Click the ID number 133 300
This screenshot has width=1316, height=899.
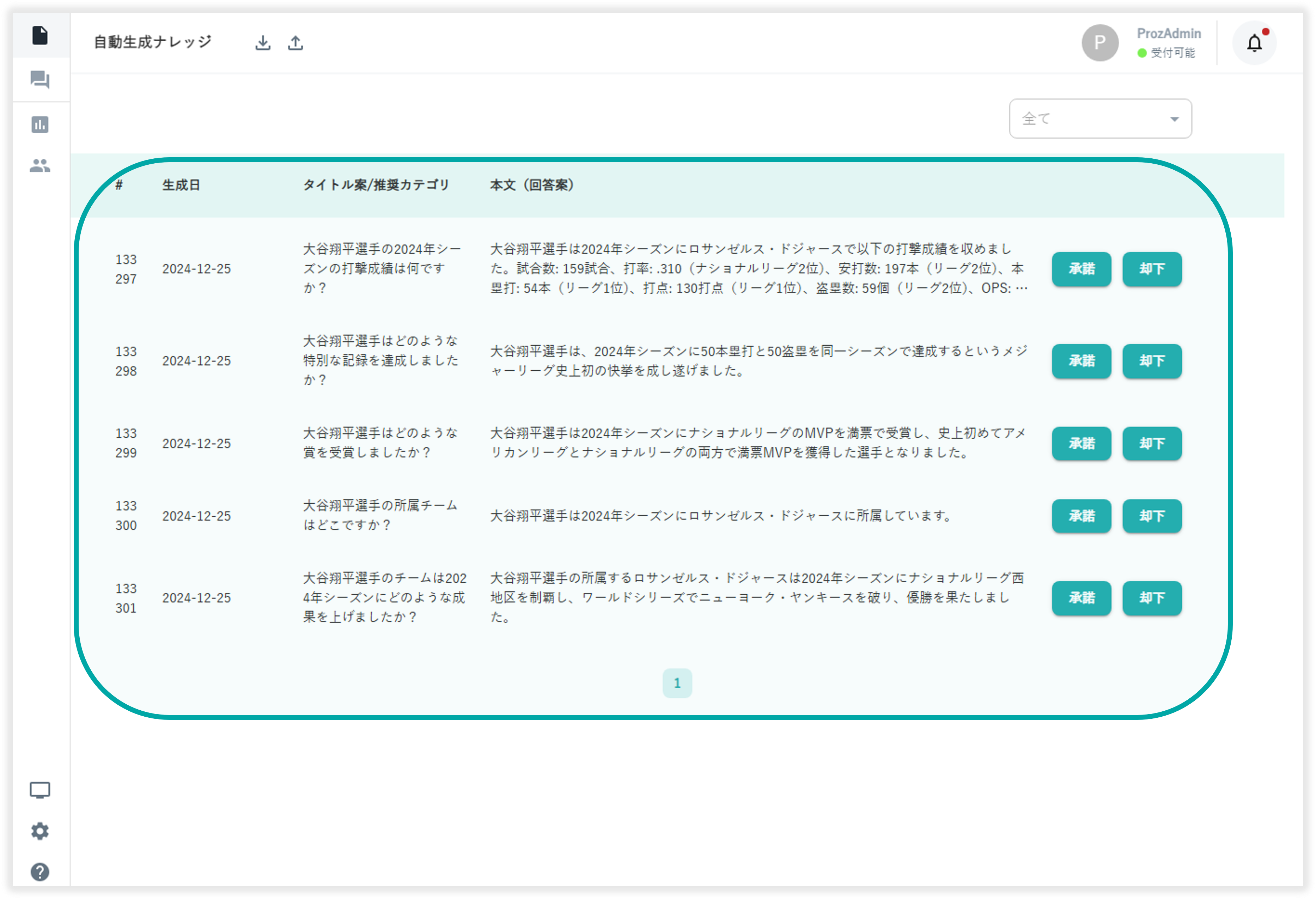click(126, 516)
